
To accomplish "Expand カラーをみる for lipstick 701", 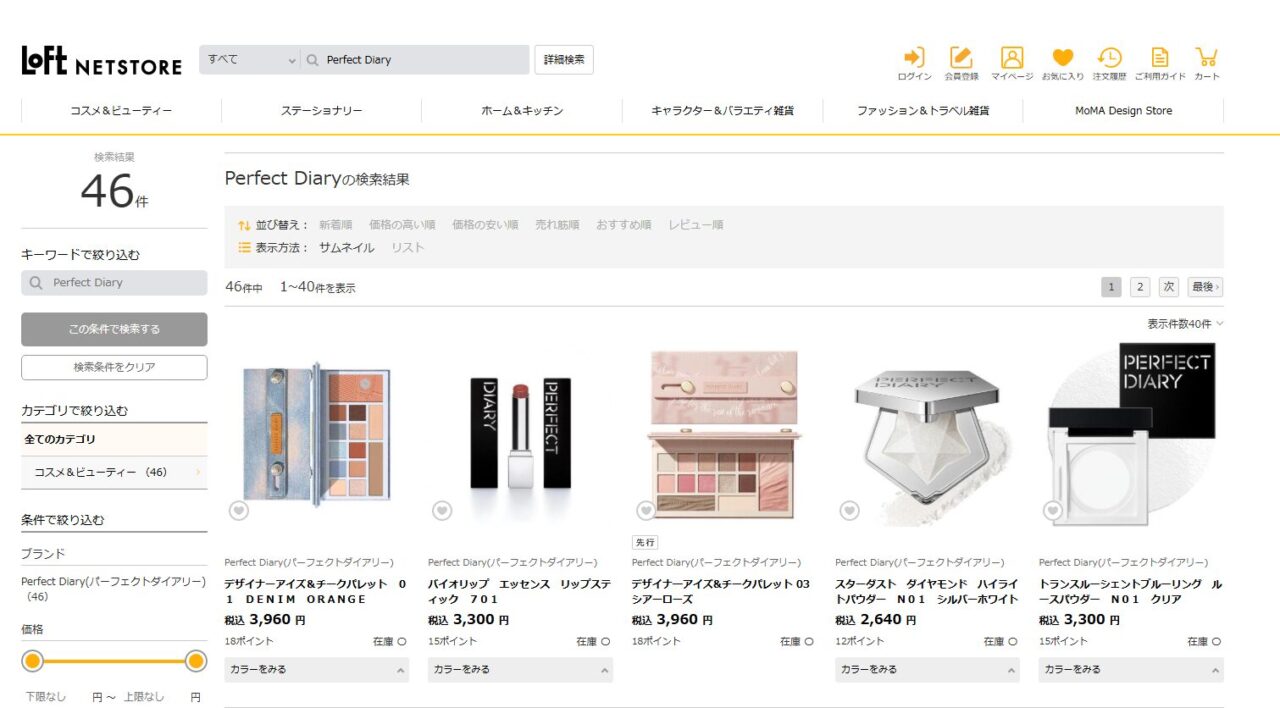I will pyautogui.click(x=520, y=670).
